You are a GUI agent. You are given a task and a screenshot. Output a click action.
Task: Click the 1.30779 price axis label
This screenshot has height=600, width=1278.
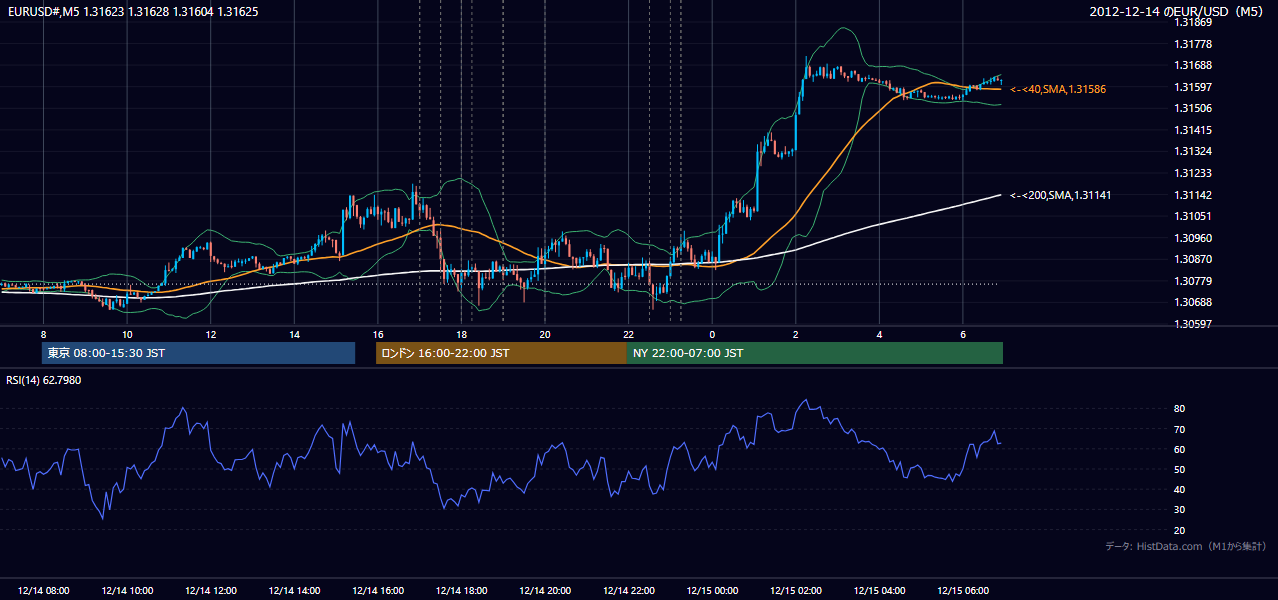tap(1193, 281)
